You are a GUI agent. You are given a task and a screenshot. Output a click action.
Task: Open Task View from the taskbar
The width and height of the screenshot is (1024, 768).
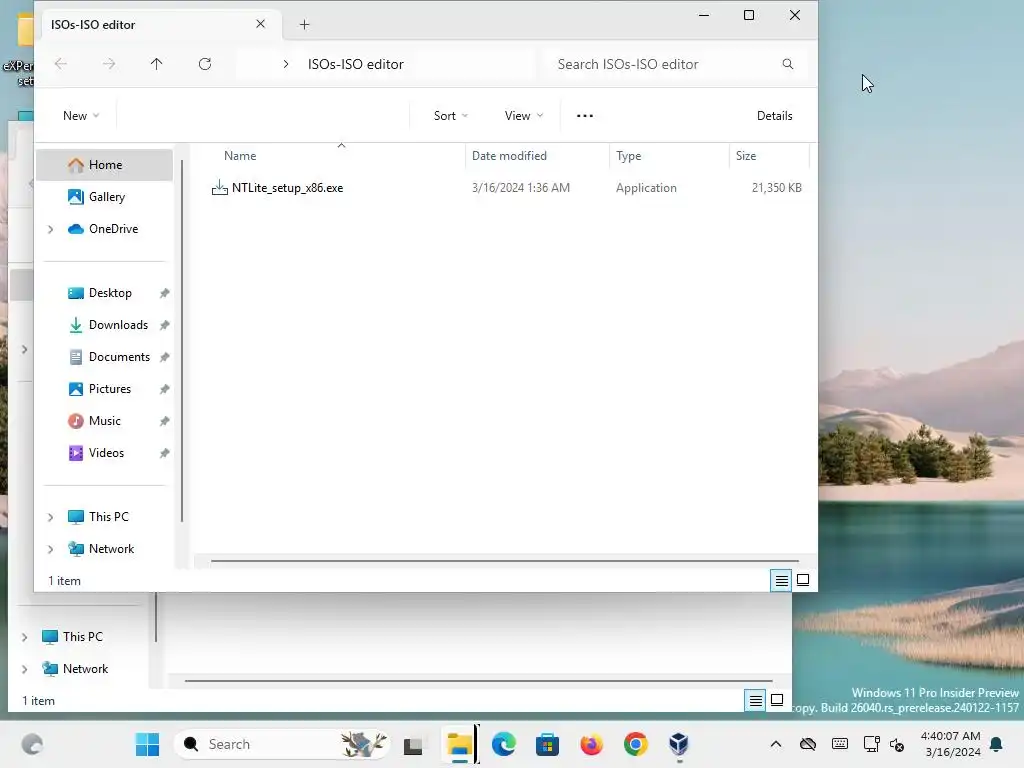tap(413, 744)
